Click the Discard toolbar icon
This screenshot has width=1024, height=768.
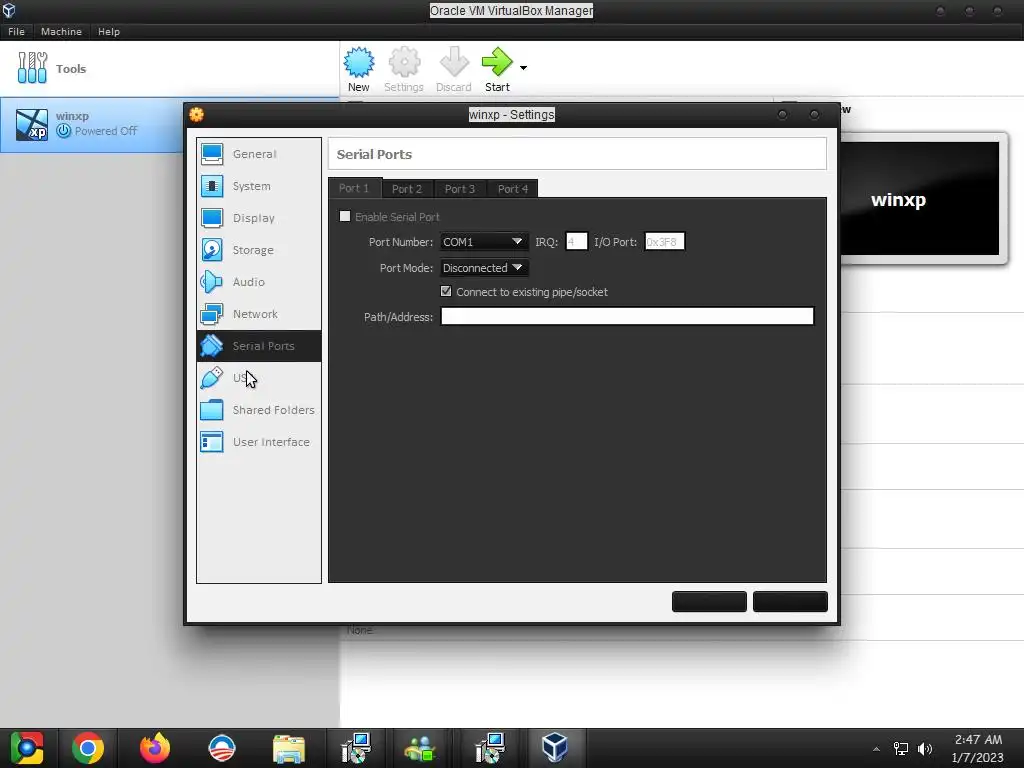click(454, 63)
